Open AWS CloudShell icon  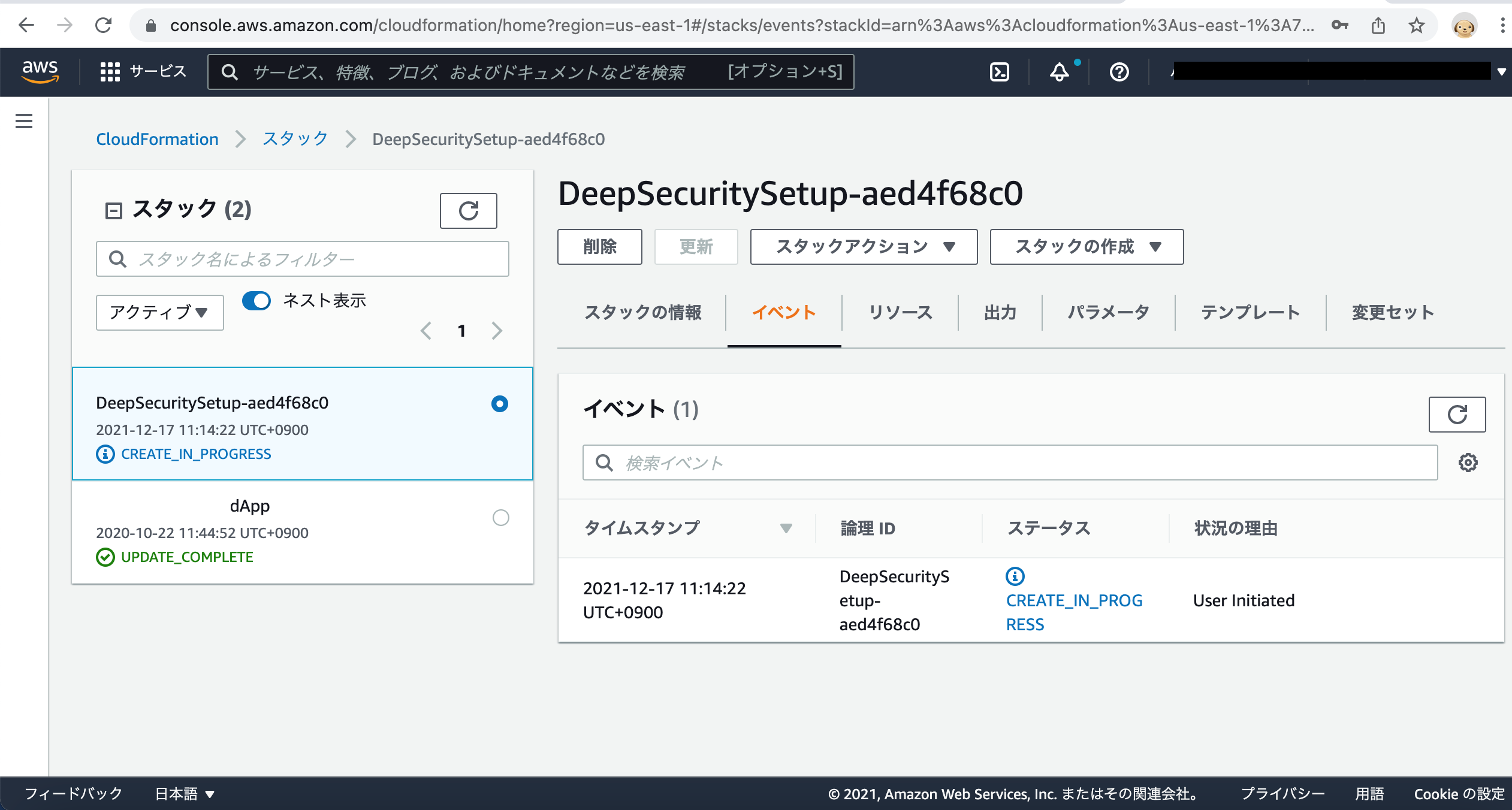999,72
